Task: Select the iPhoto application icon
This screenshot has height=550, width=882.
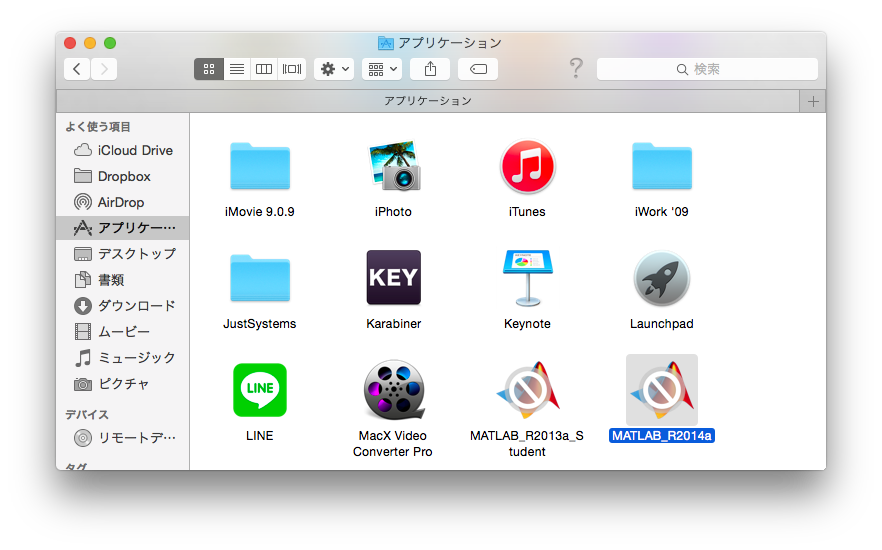Action: point(394,166)
